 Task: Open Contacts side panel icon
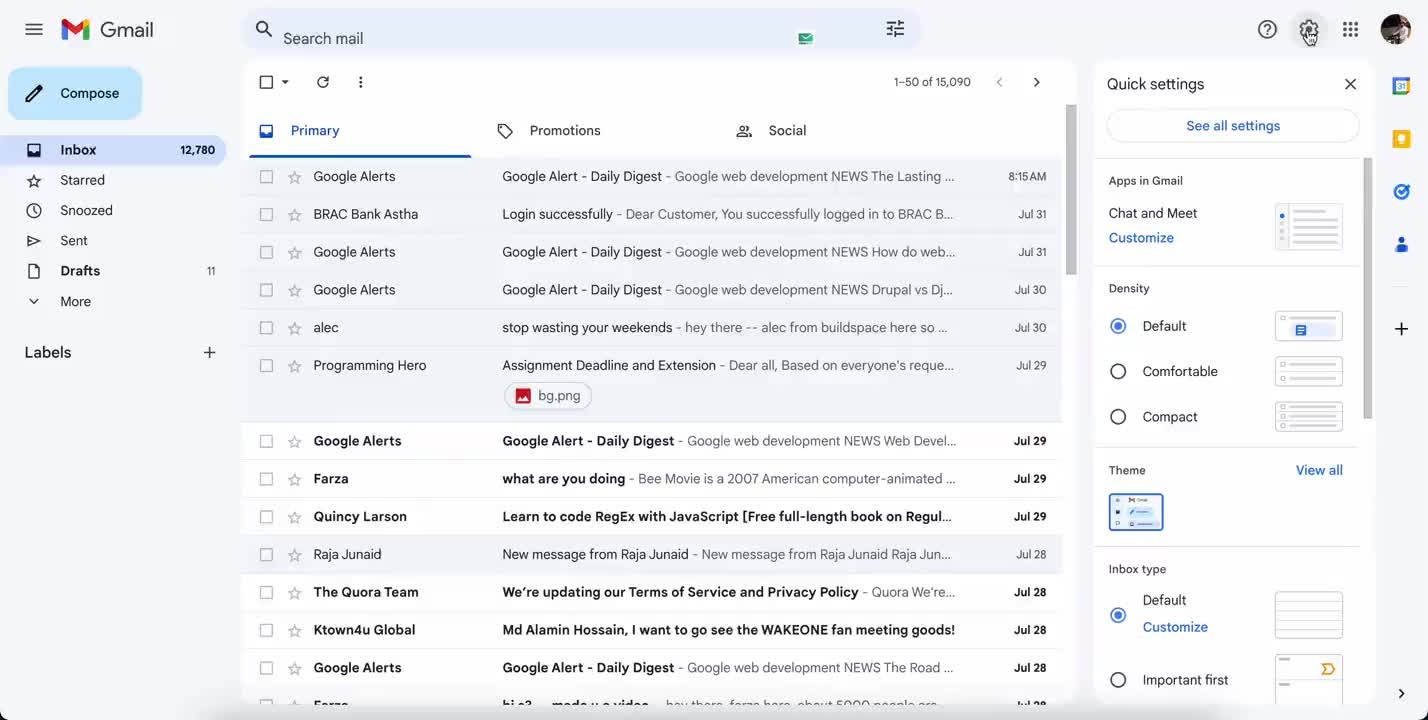click(x=1401, y=244)
